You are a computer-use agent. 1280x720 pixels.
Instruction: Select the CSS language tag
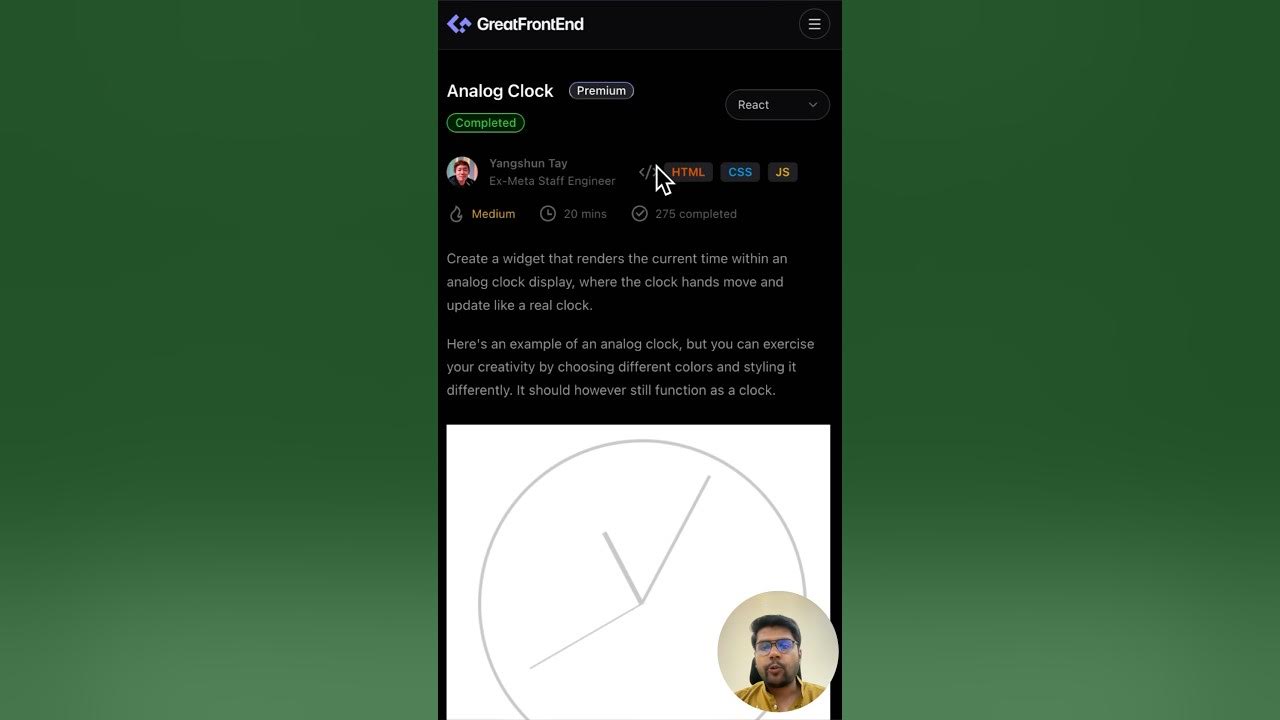pyautogui.click(x=740, y=172)
